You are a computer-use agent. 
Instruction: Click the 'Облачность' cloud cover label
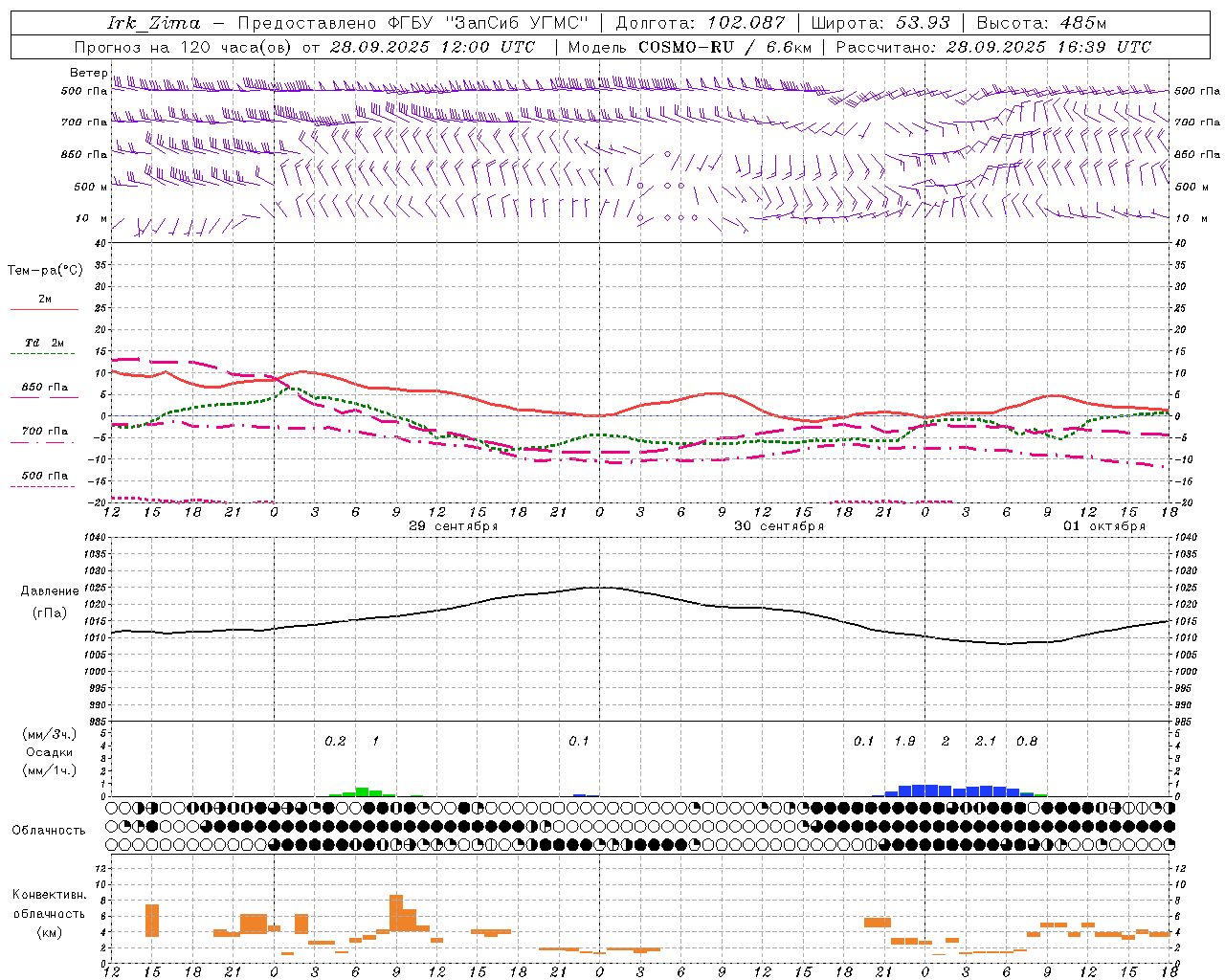49,831
